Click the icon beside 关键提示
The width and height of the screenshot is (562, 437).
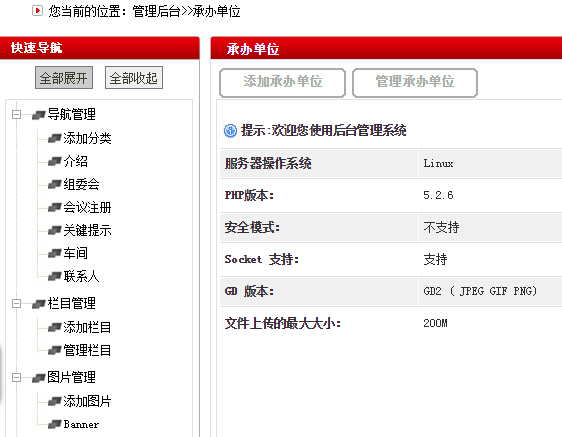54,231
